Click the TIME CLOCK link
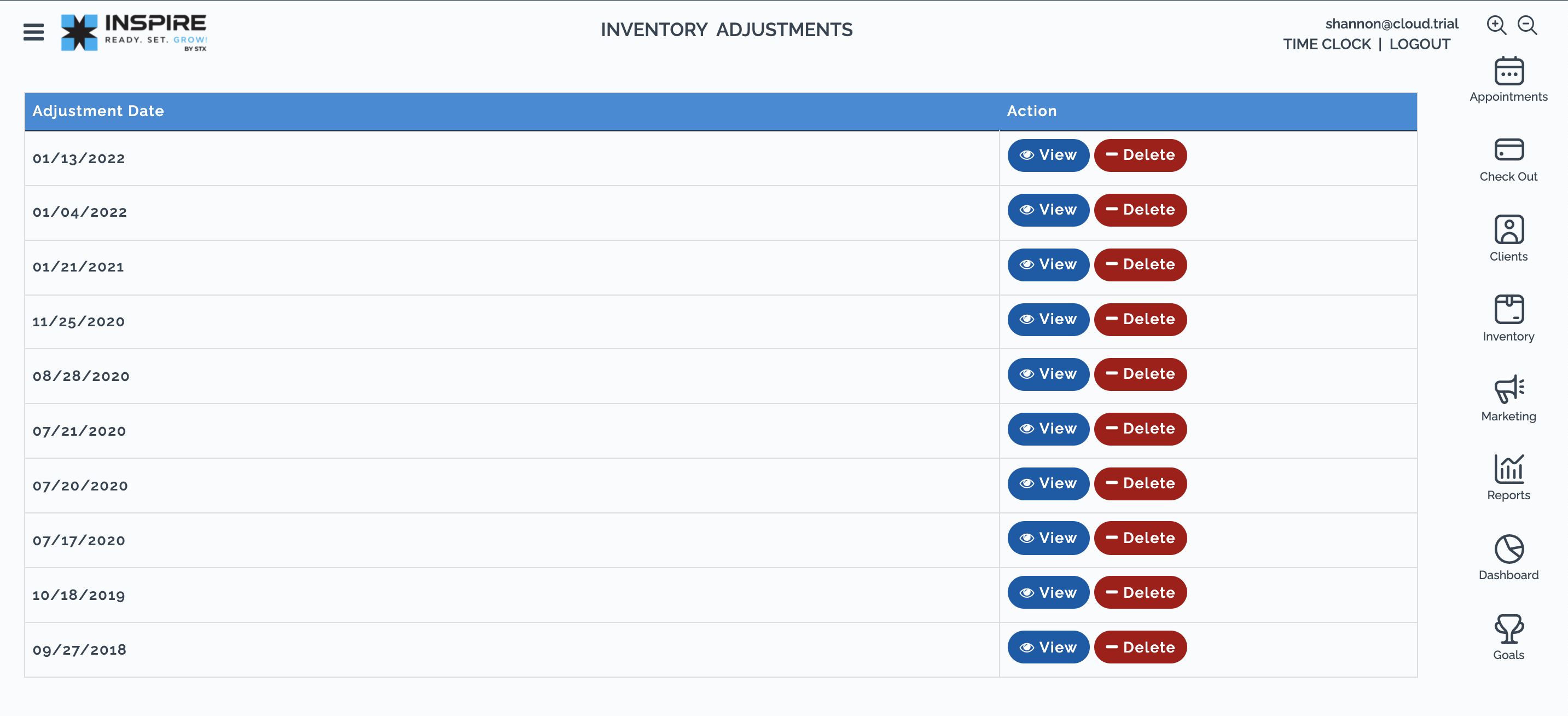The image size is (1568, 716). pyautogui.click(x=1326, y=44)
